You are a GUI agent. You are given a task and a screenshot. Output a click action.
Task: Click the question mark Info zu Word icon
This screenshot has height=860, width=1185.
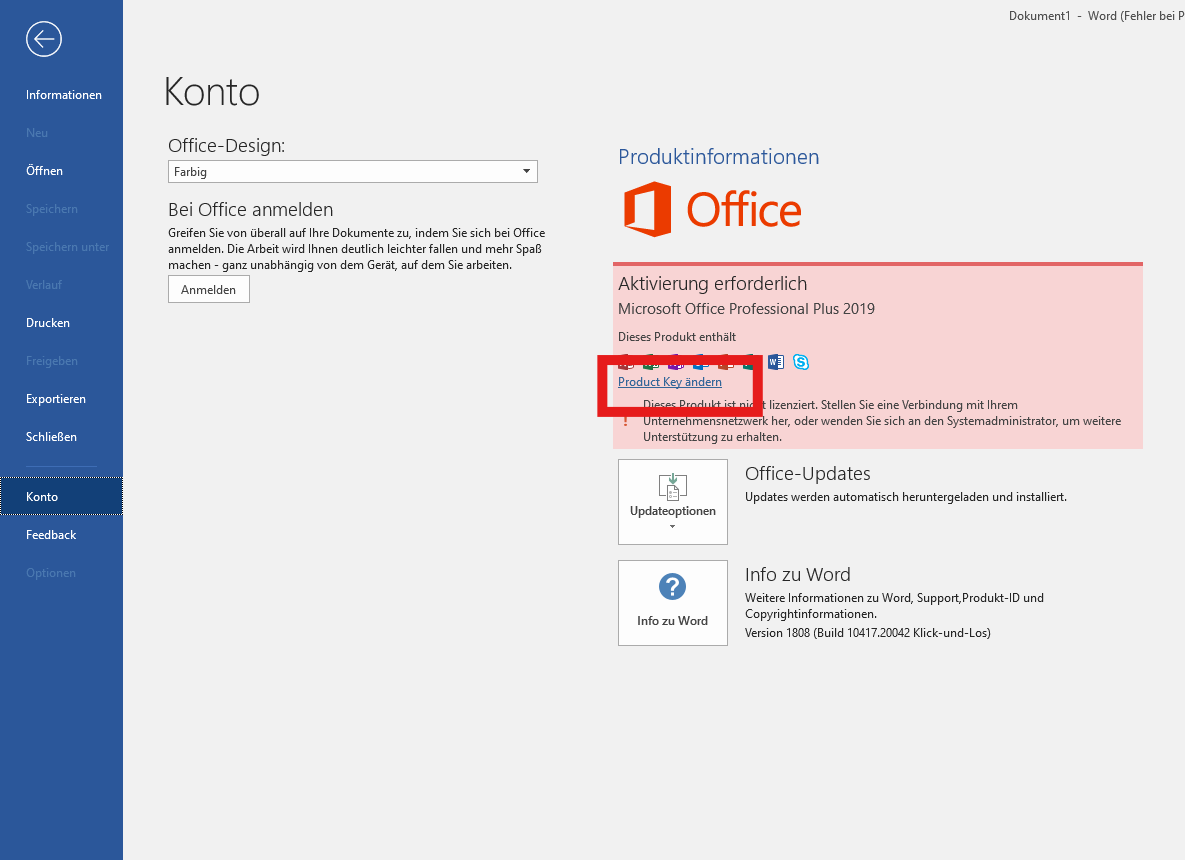click(672, 586)
